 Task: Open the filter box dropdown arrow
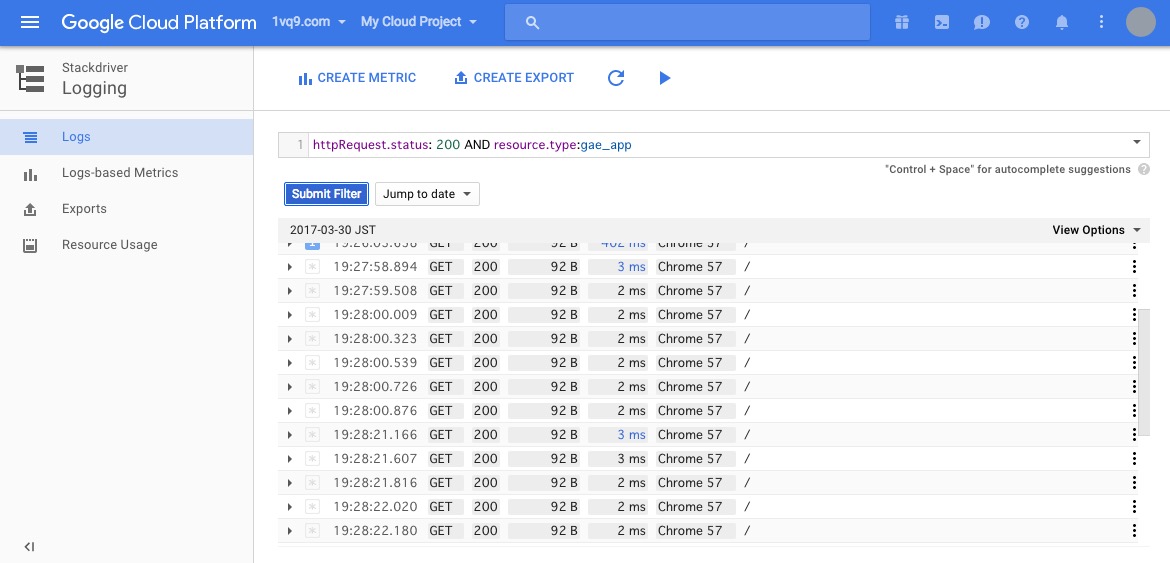point(1136,142)
